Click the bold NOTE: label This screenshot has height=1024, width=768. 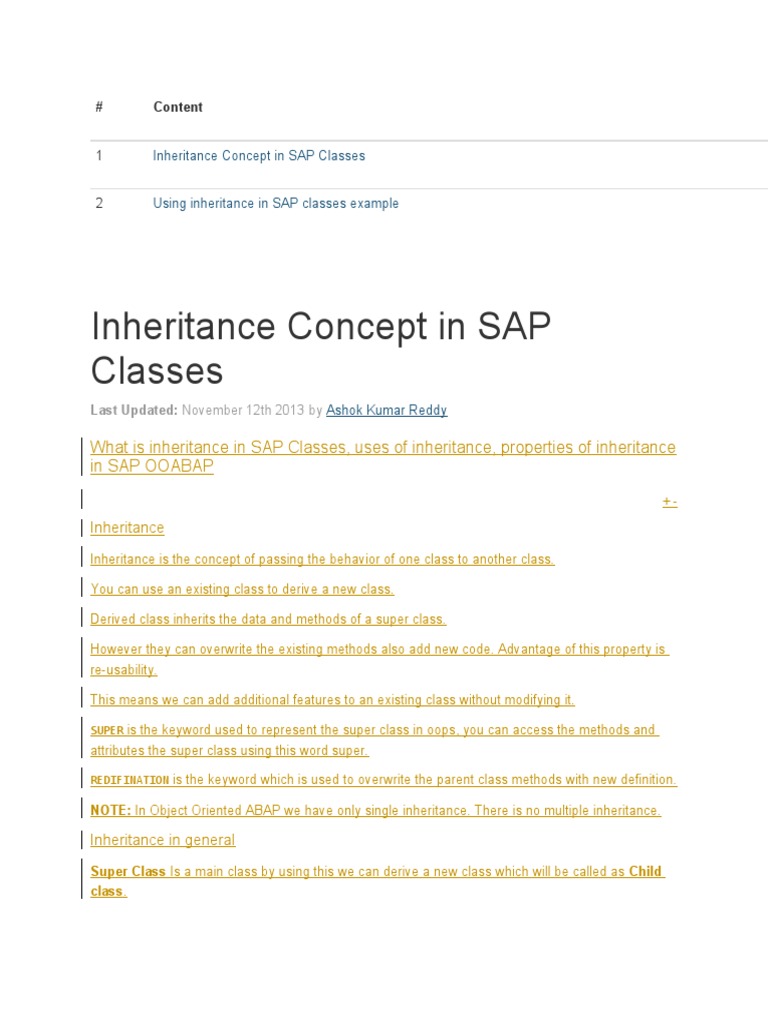pos(110,810)
